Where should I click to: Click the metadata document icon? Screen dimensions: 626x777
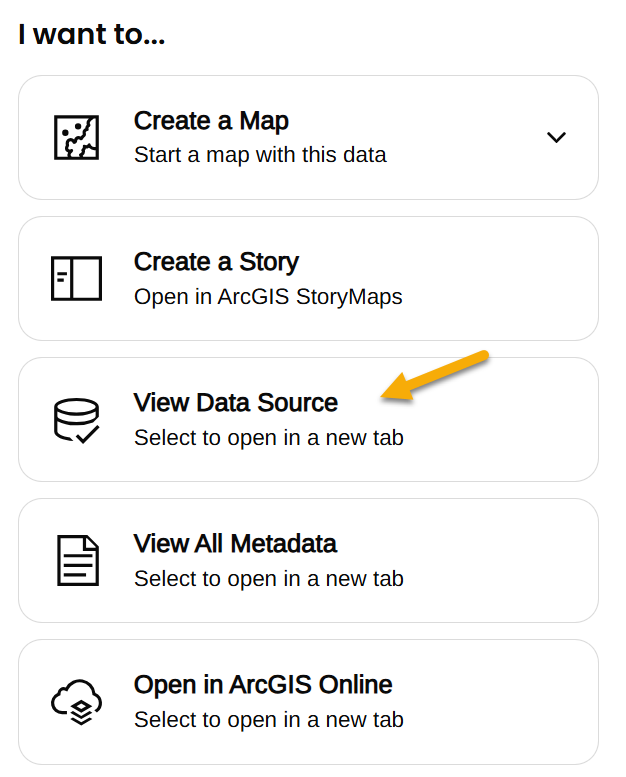tap(77, 560)
